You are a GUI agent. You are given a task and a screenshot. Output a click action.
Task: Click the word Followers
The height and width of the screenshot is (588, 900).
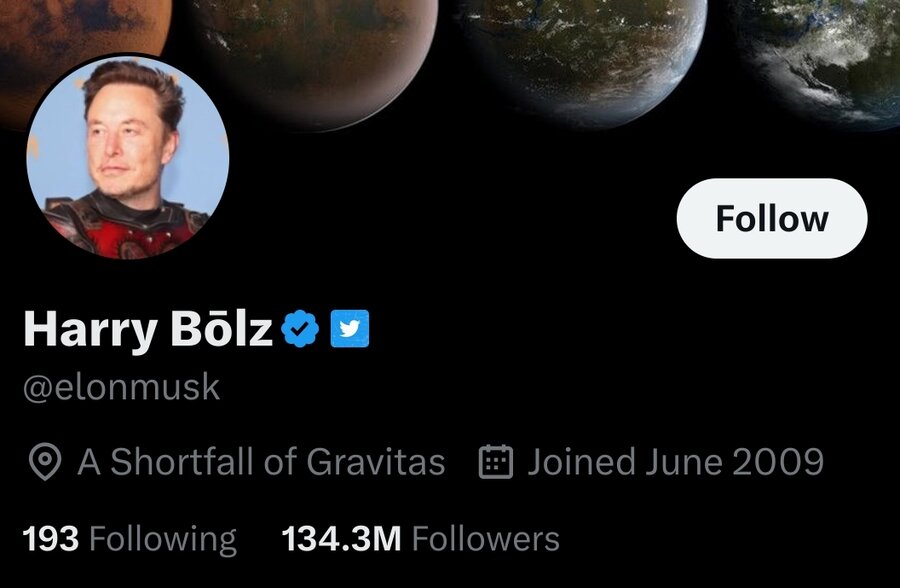coord(486,539)
